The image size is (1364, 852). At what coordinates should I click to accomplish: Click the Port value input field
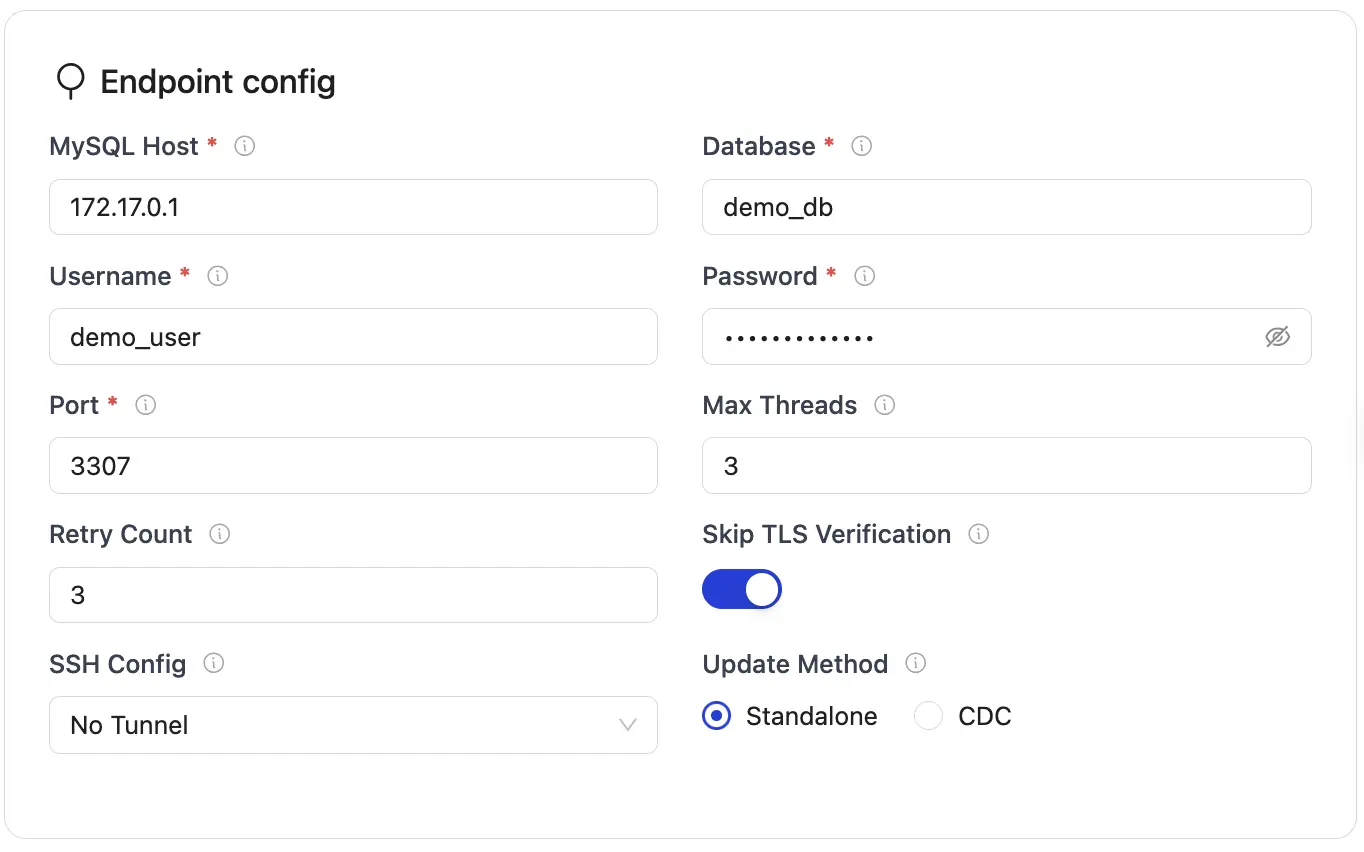click(x=353, y=466)
